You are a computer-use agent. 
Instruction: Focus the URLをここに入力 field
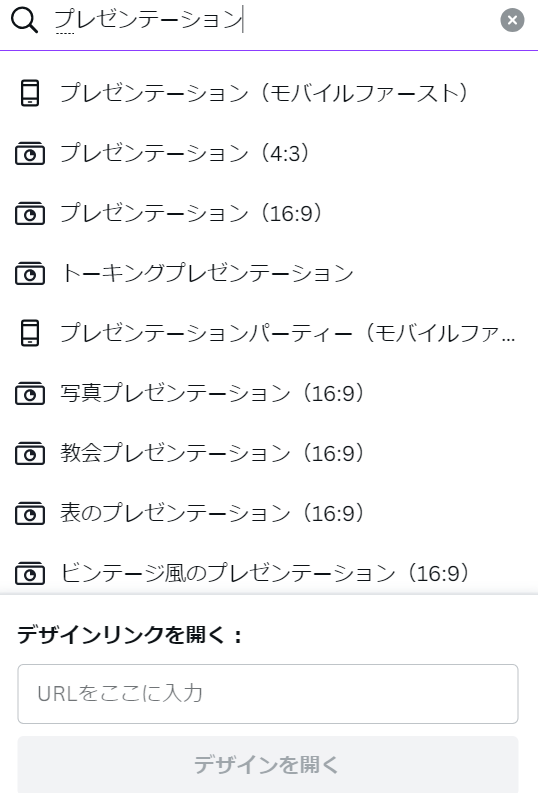click(268, 694)
